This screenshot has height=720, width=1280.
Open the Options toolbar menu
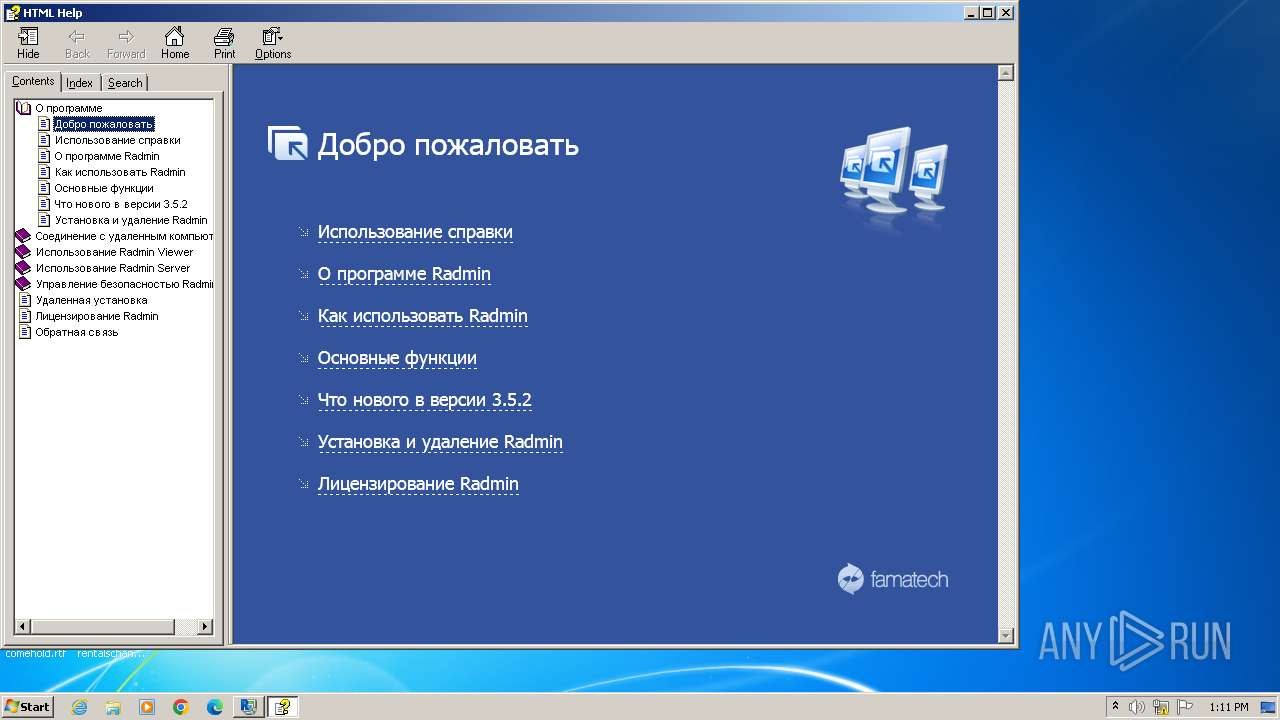[x=273, y=43]
